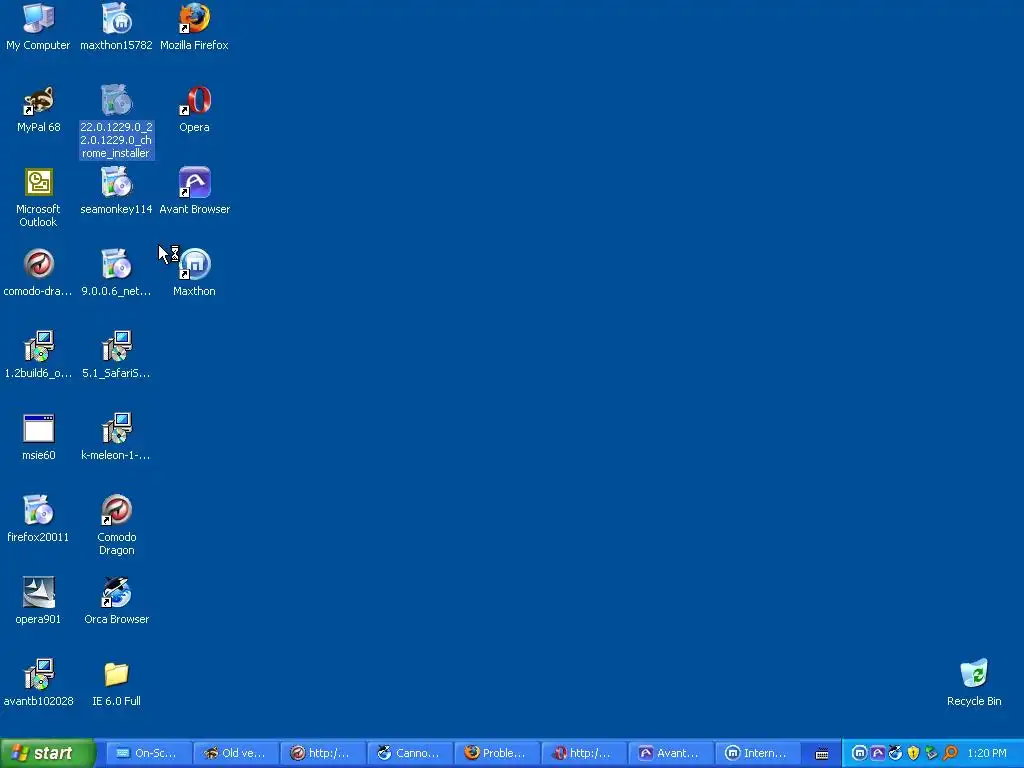Select the k-meleon-1-... setup icon

pos(116,437)
